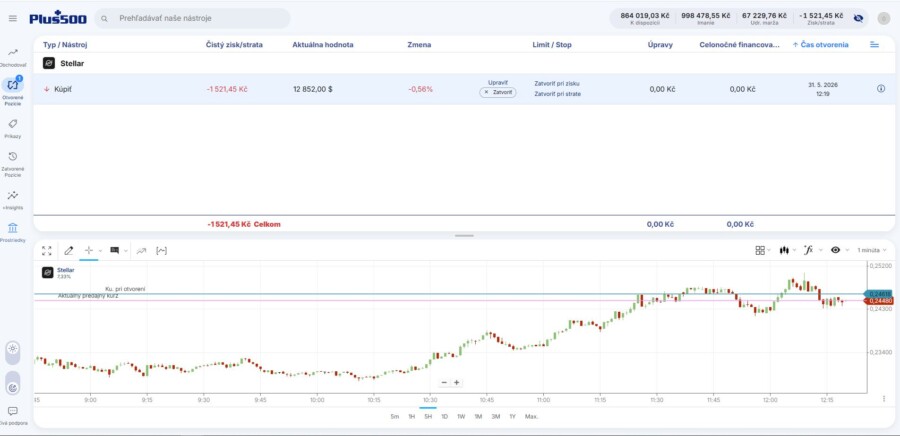Open the +Insights section

13,200
